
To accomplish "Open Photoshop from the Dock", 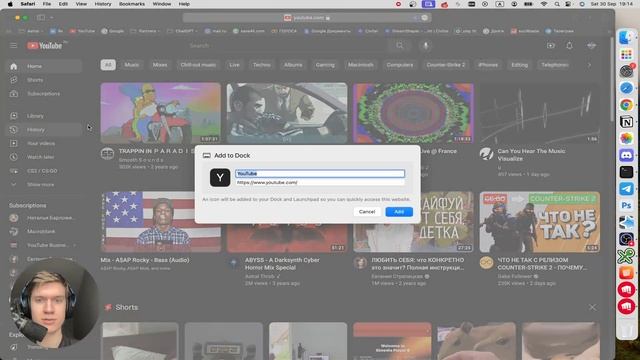I will 626,205.
